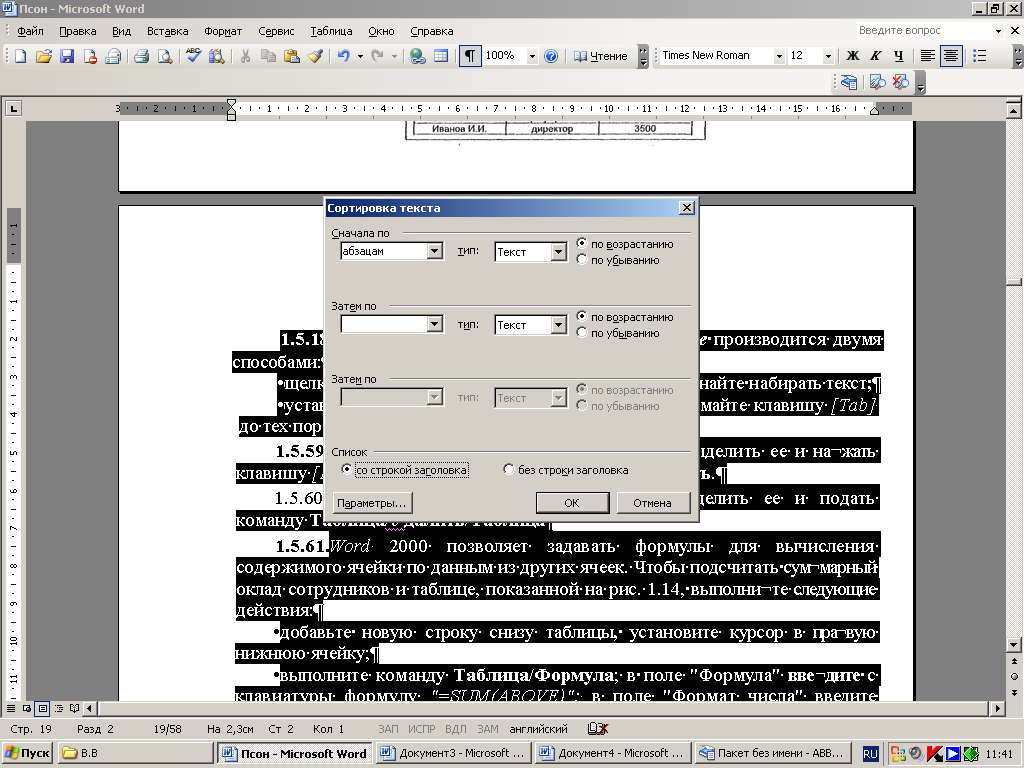This screenshot has width=1024, height=768.
Task: Toggle ЗАМ overtype mode in the status bar
Action: [x=487, y=729]
